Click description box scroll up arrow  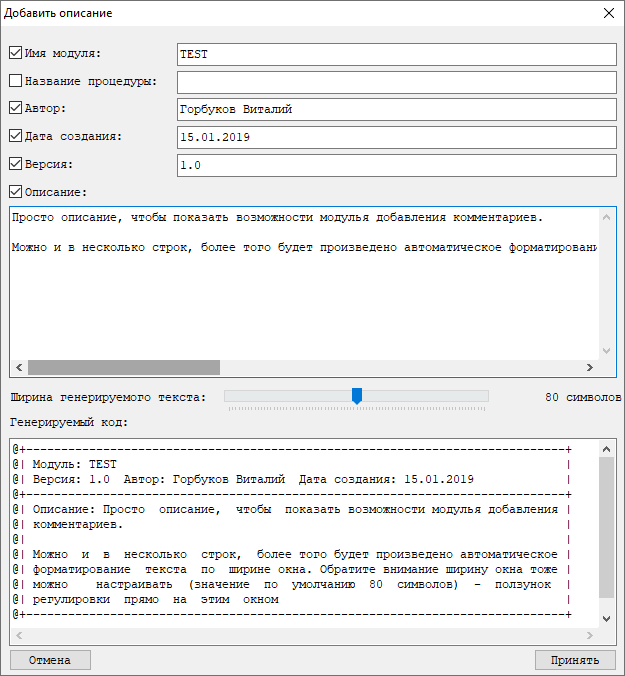(606, 217)
